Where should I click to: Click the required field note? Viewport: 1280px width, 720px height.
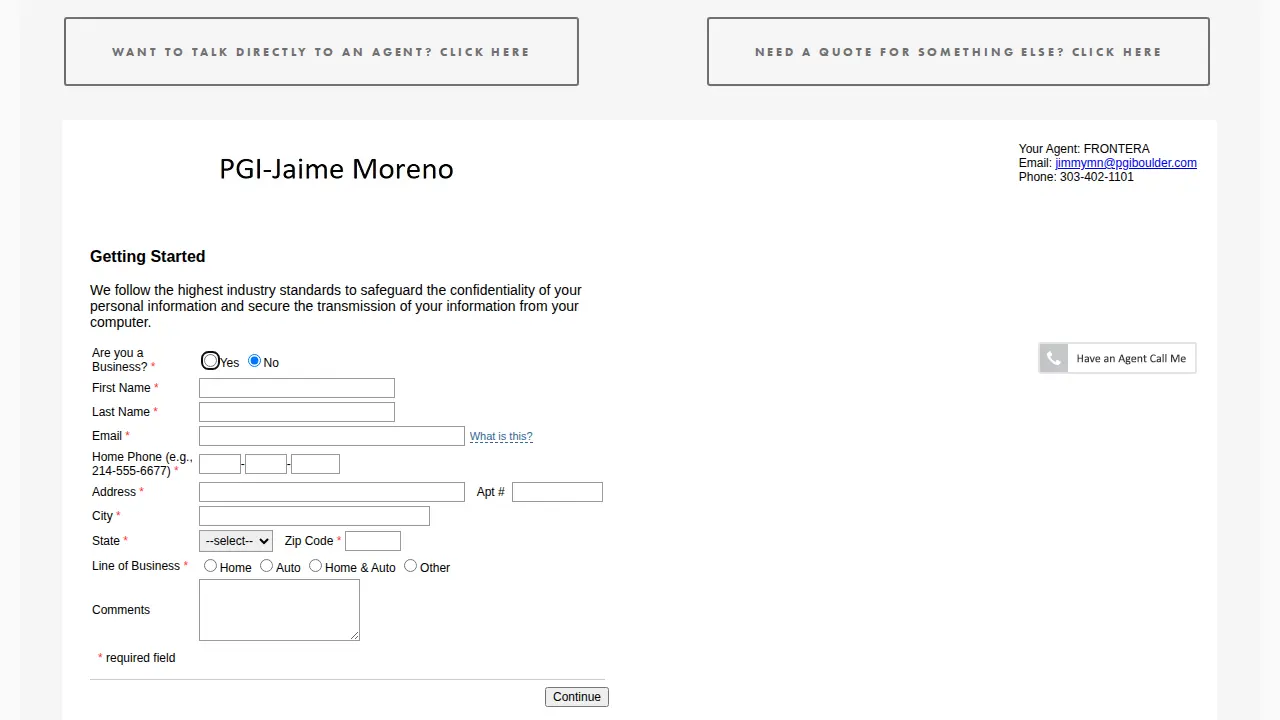pyautogui.click(x=137, y=658)
